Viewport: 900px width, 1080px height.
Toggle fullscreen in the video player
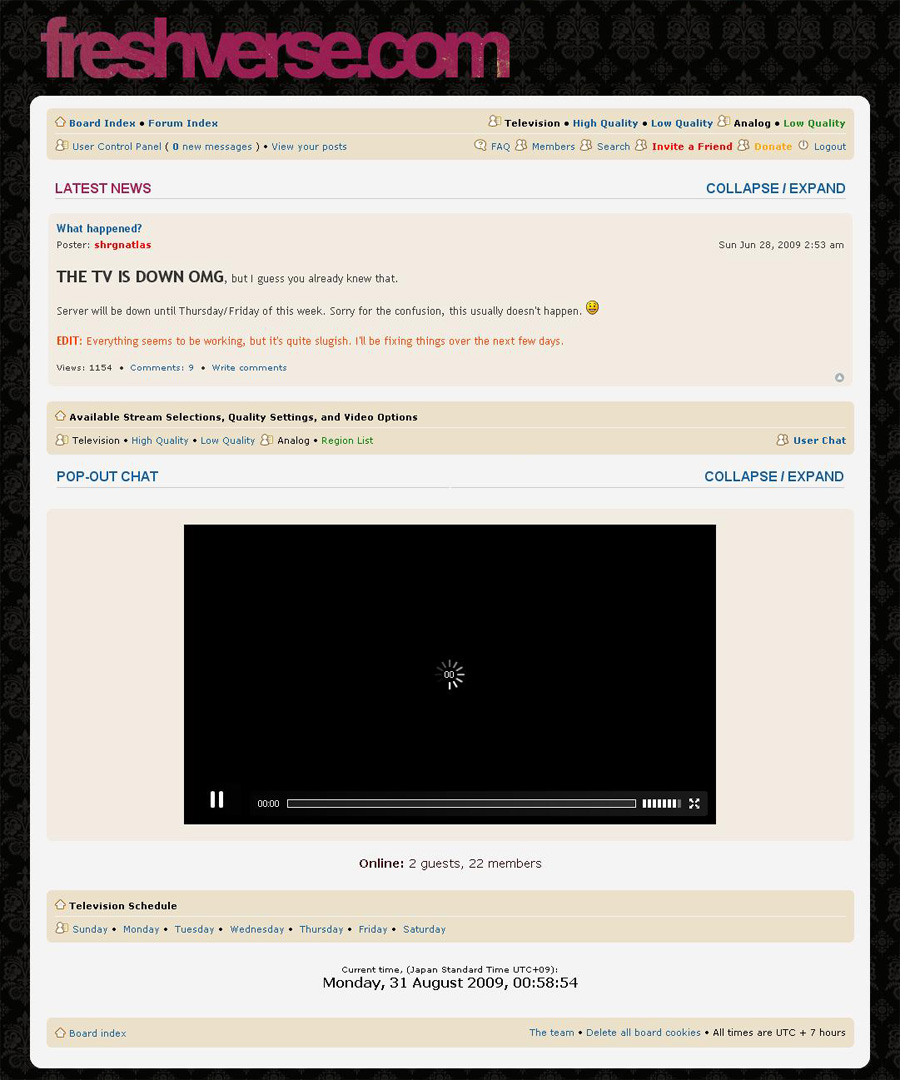pos(694,803)
